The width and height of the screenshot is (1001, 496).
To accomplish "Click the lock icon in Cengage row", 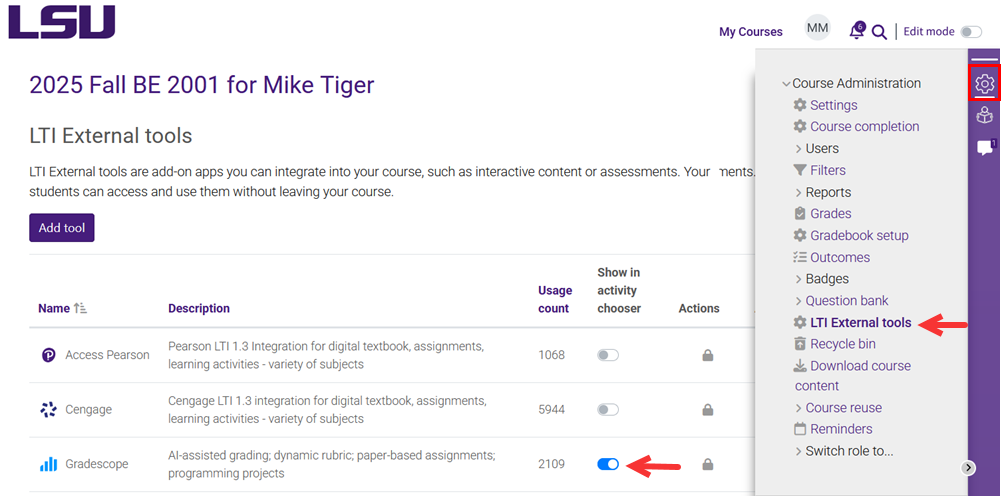I will pyautogui.click(x=707, y=410).
